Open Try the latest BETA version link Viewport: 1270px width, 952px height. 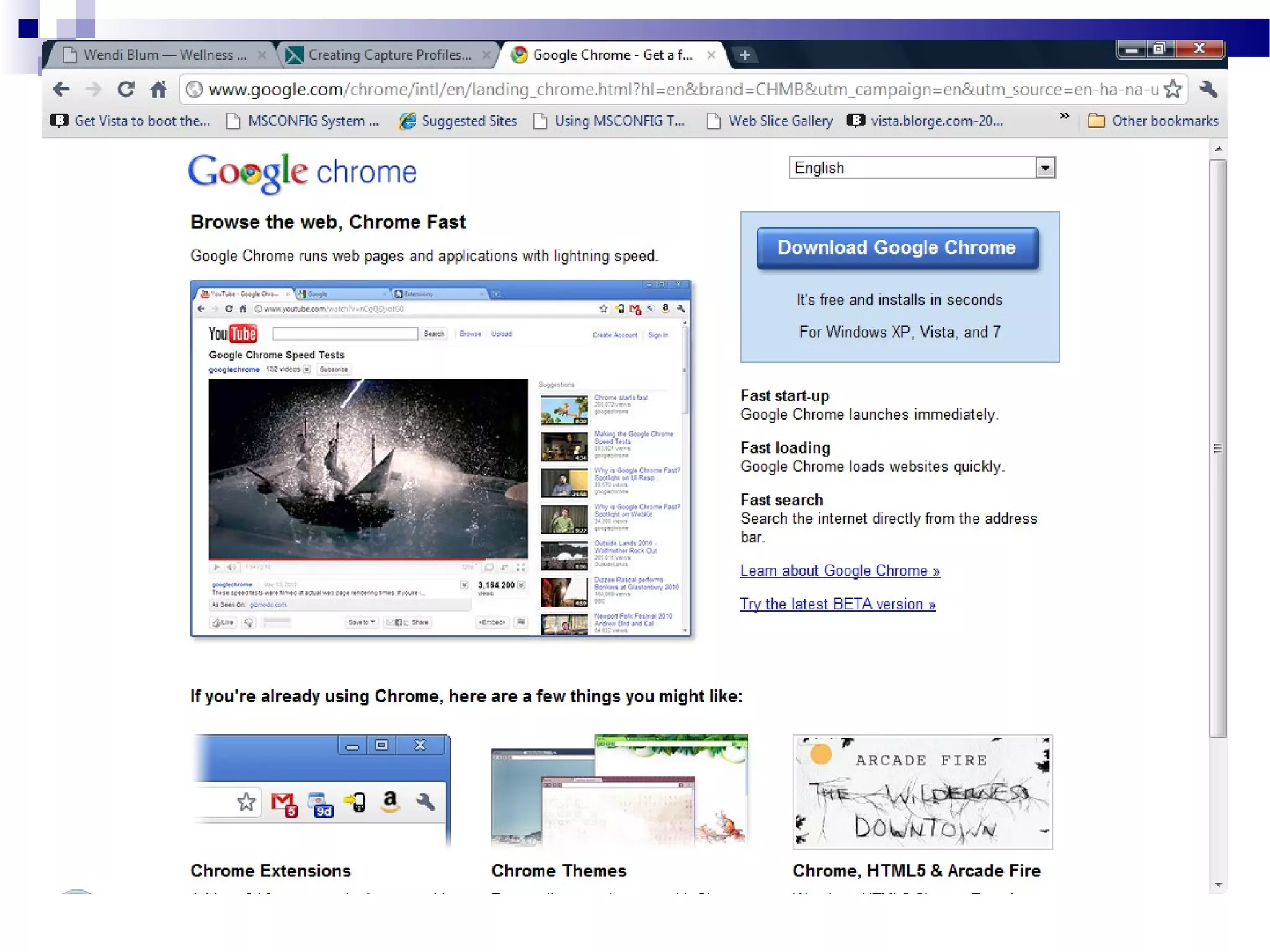tap(837, 604)
